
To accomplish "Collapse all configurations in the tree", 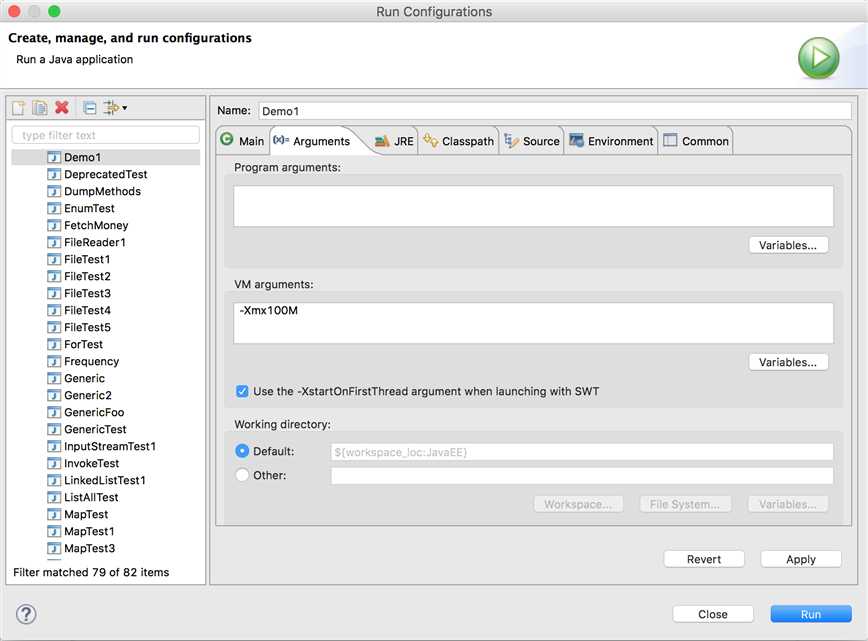I will (x=89, y=108).
